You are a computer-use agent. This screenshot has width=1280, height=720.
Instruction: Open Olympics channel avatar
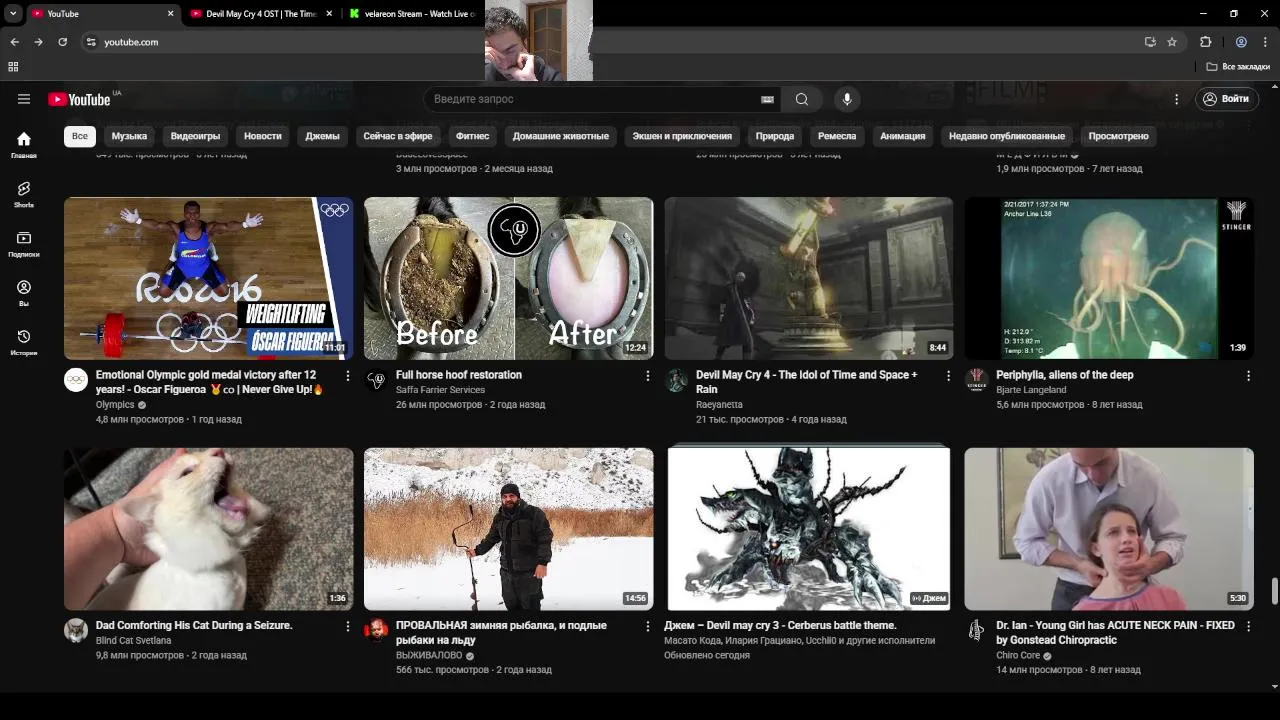[76, 380]
